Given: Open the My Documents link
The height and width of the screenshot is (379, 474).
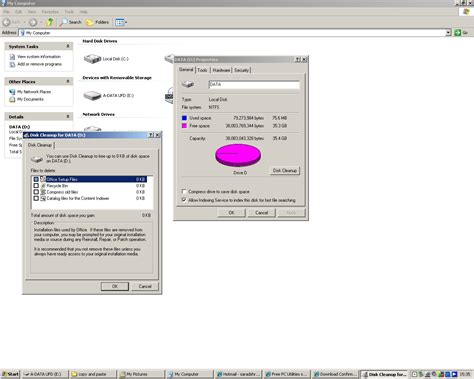Looking at the screenshot, I should click(30, 99).
